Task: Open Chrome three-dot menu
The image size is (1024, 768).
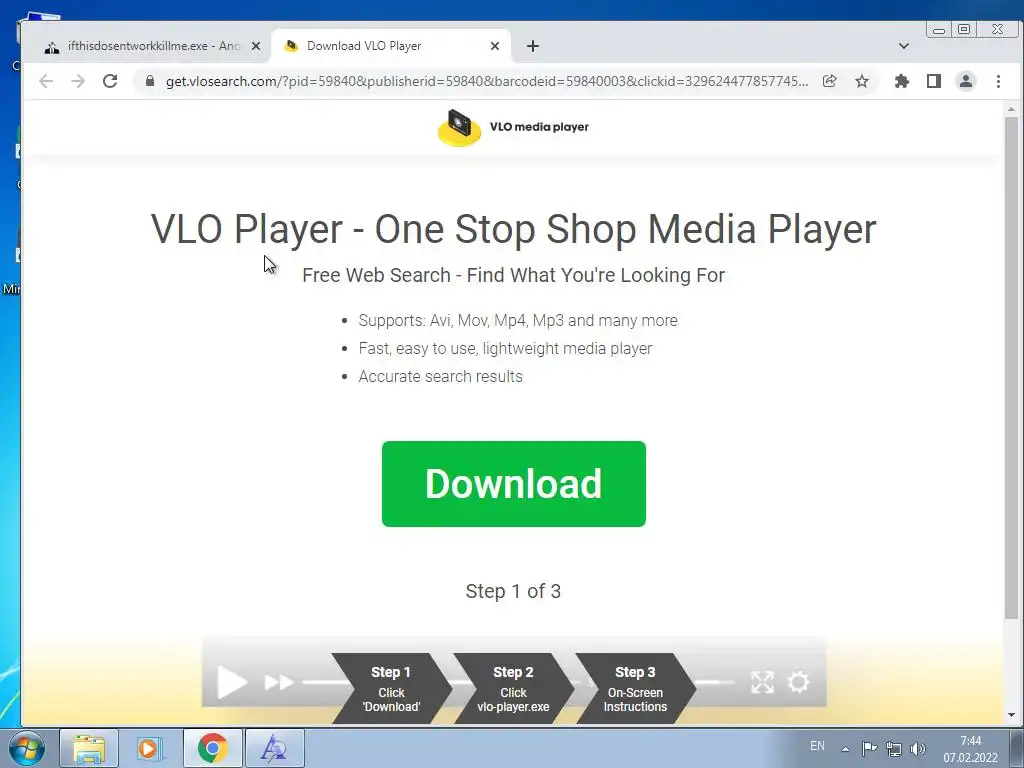Action: [998, 81]
